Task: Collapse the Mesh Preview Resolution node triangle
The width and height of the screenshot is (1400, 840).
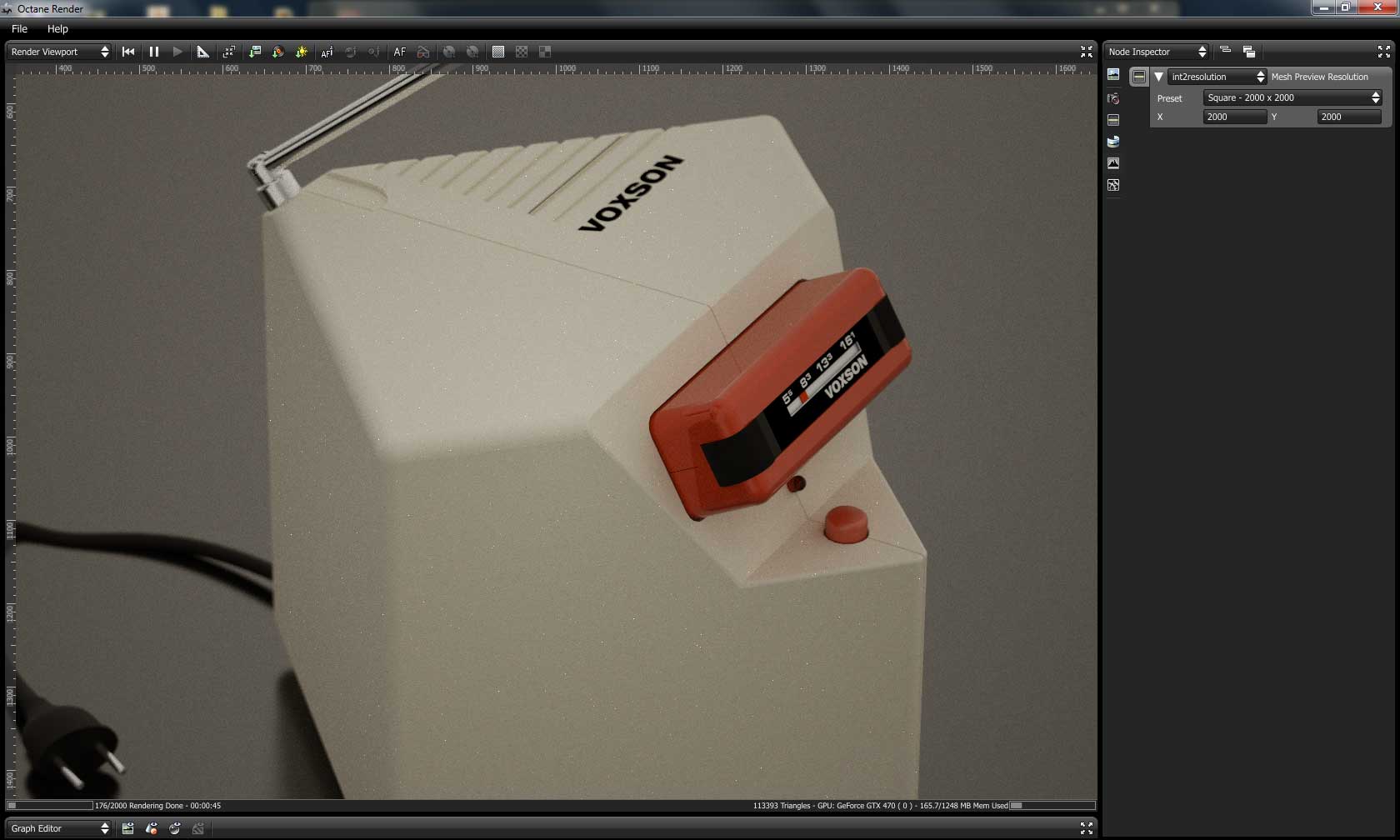Action: (1158, 77)
